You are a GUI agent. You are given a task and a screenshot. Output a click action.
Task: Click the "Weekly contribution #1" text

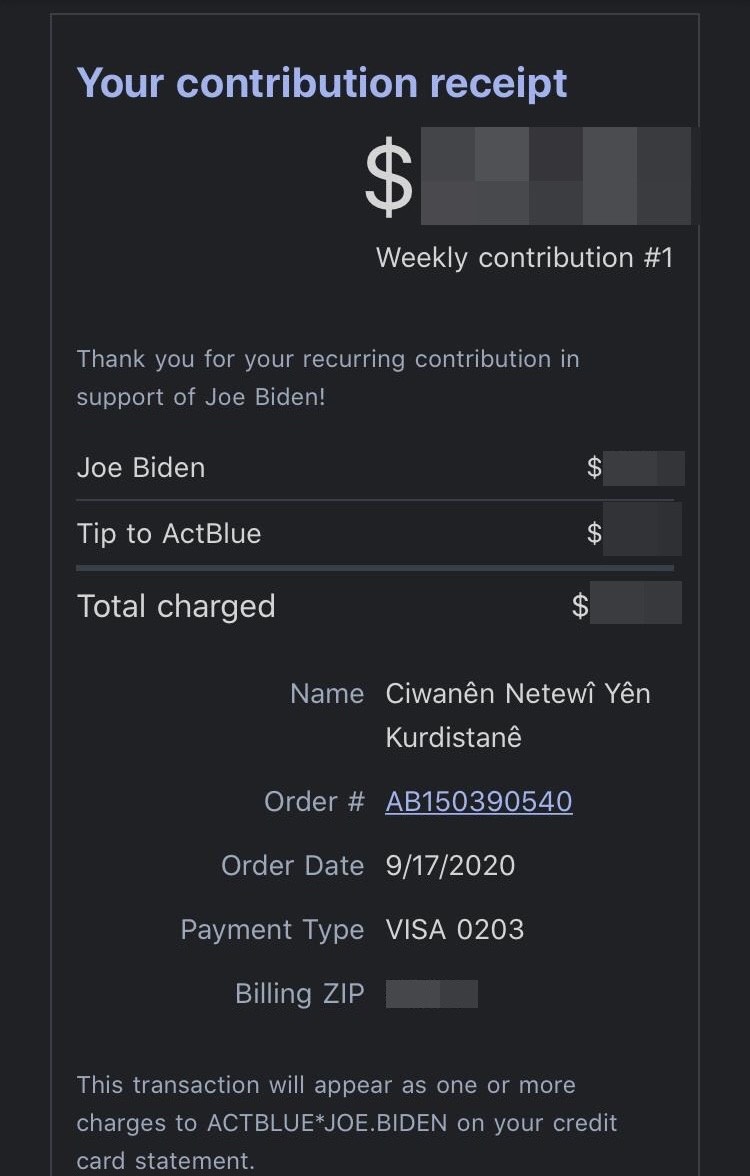click(x=524, y=258)
